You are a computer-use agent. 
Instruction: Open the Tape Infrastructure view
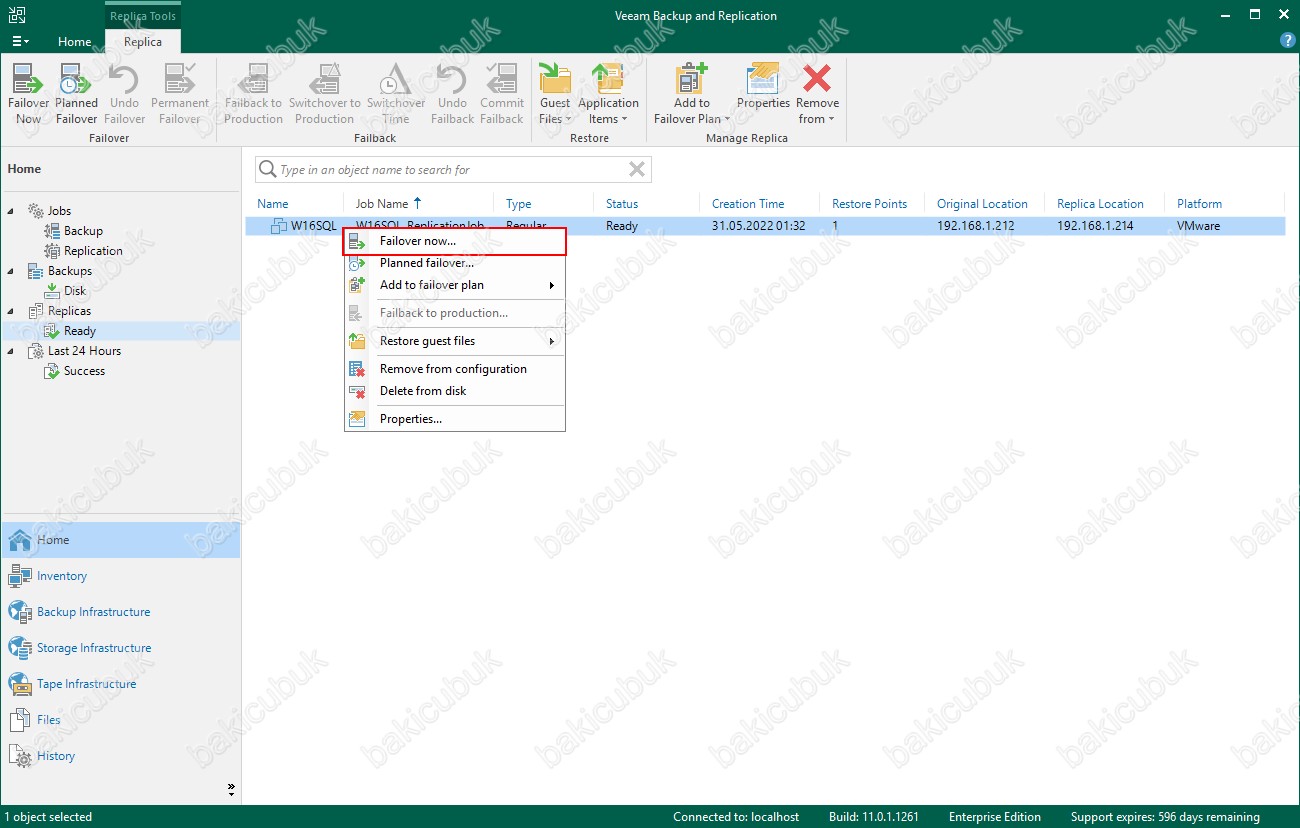tap(120, 684)
